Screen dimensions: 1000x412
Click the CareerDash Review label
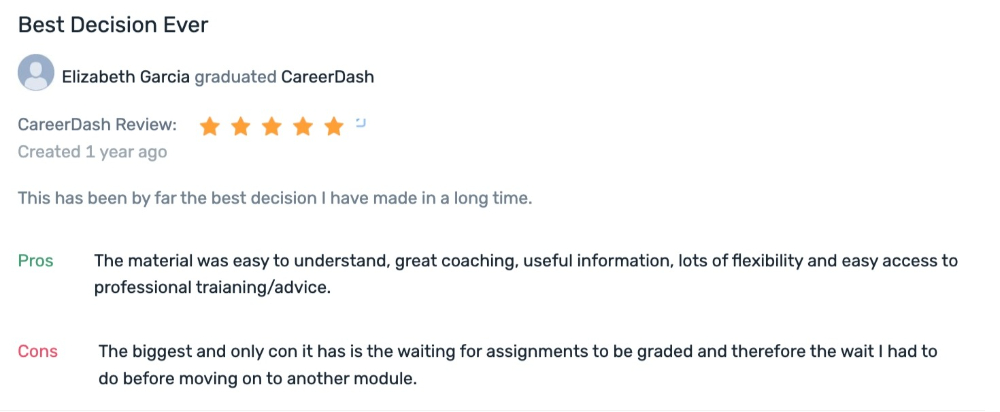(x=97, y=124)
